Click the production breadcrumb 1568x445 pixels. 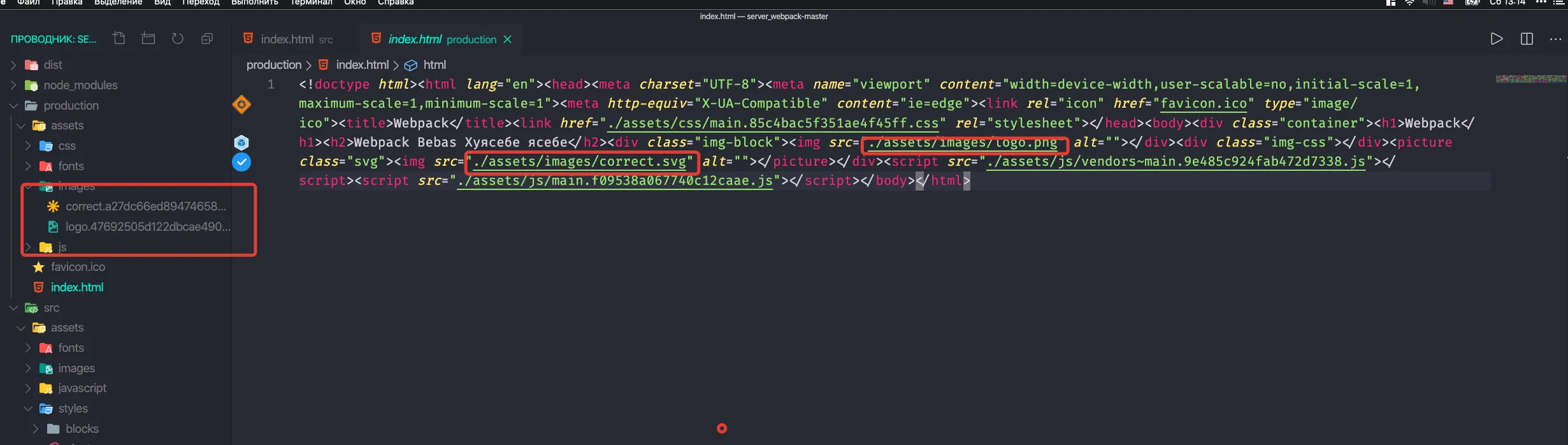[274, 65]
